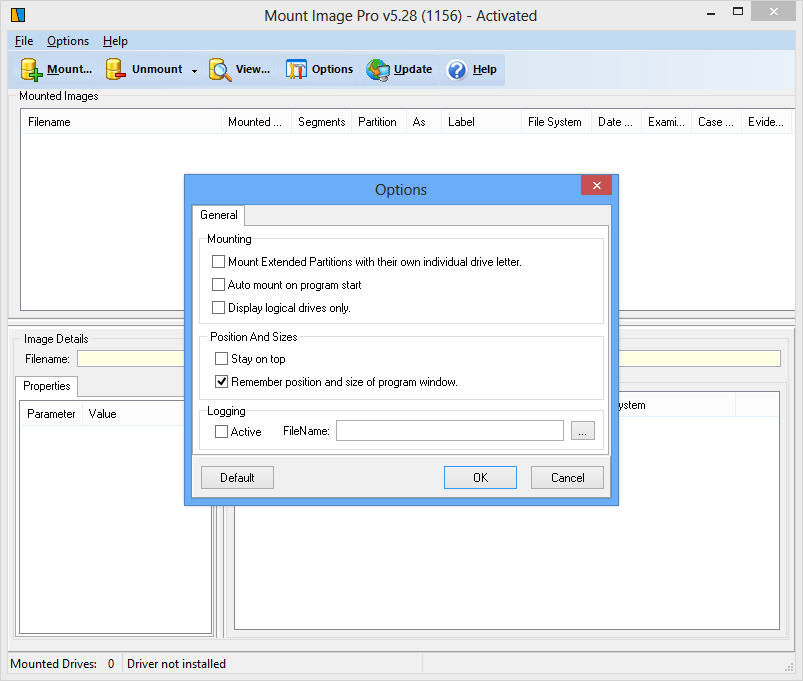Image resolution: width=803 pixels, height=681 pixels.
Task: Click Mounted Drives status bar entry
Action: click(x=62, y=664)
